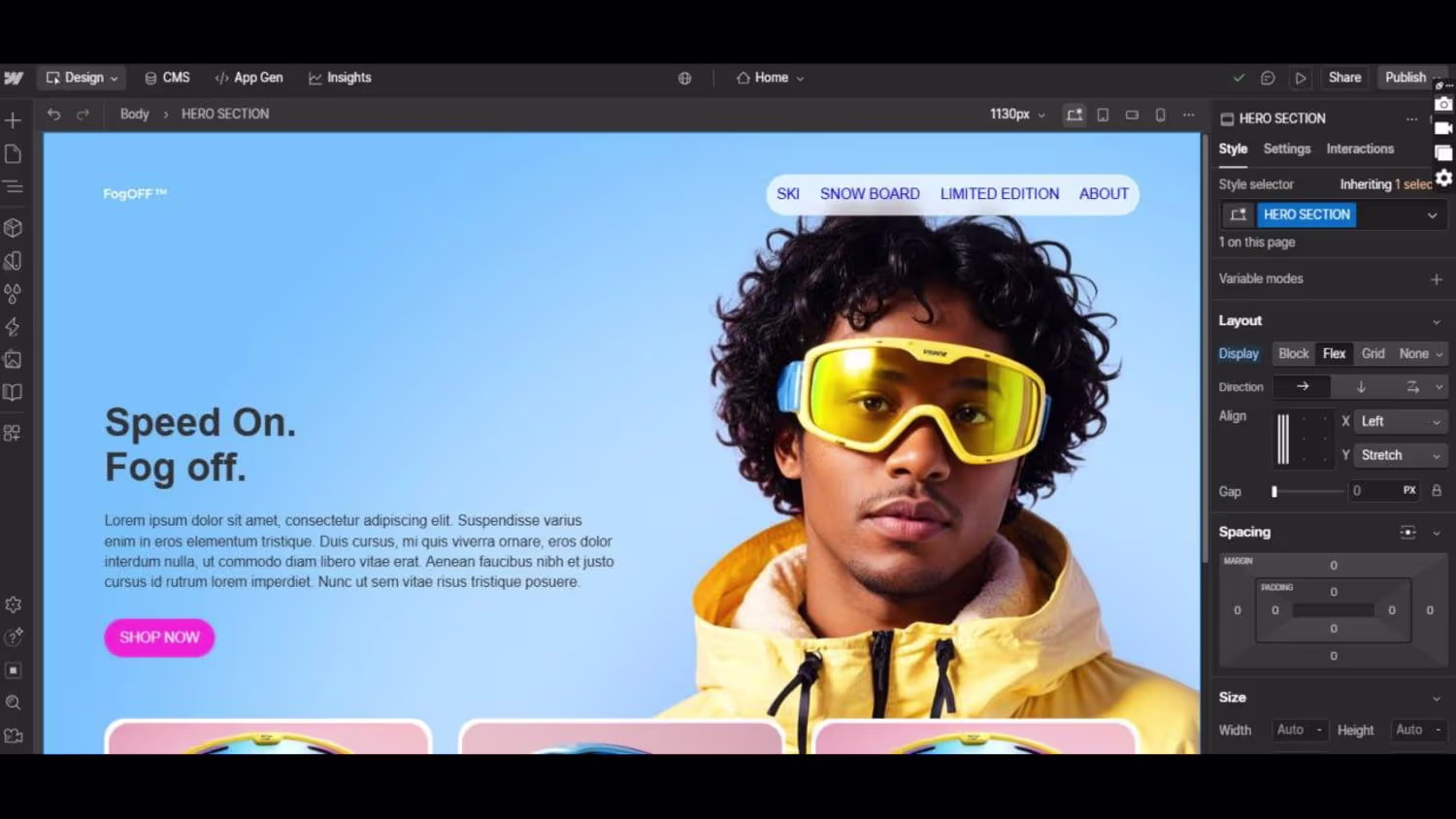
Task: Set display to Grid
Action: click(1373, 354)
